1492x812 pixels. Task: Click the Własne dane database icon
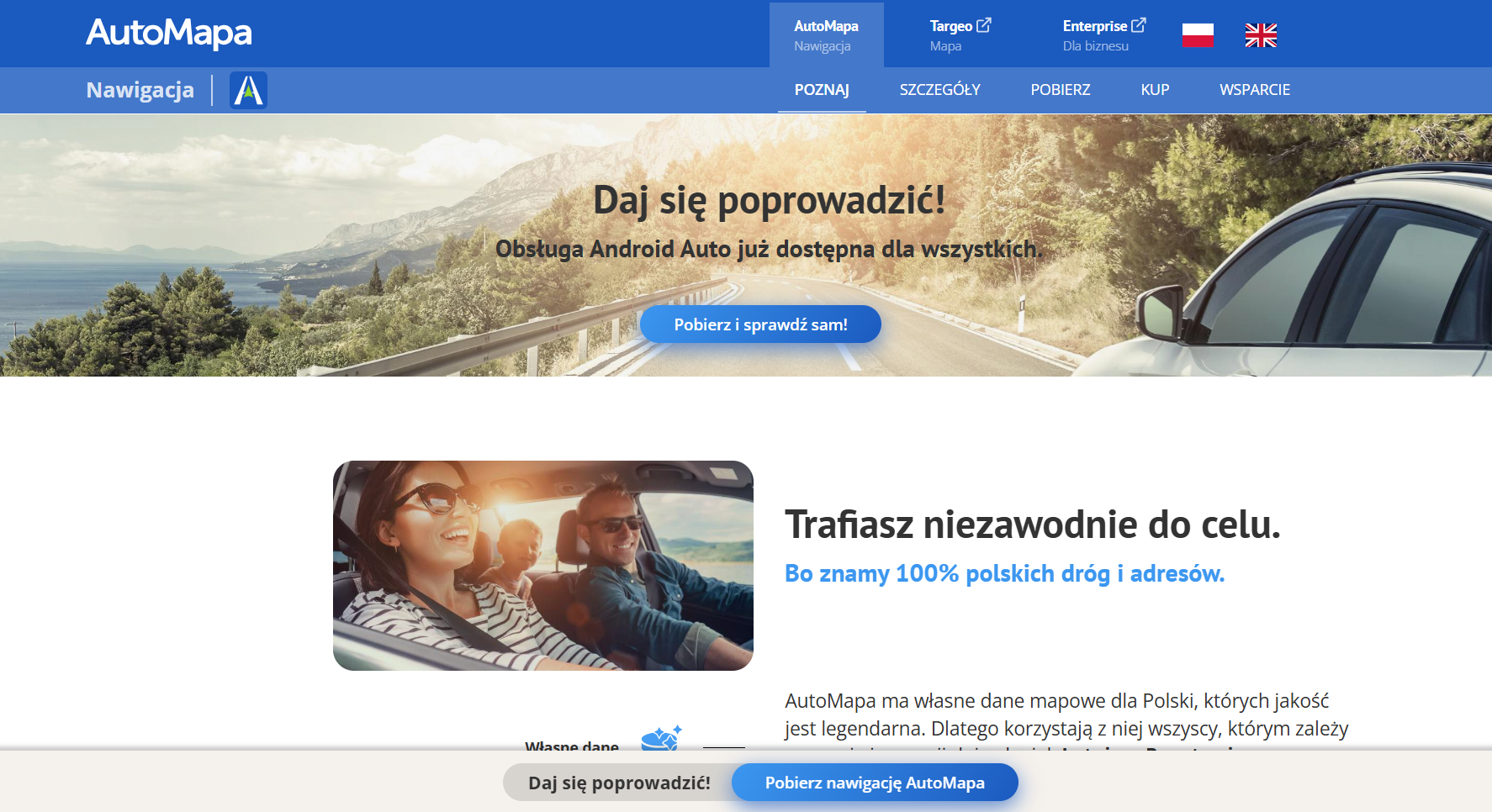(x=662, y=737)
